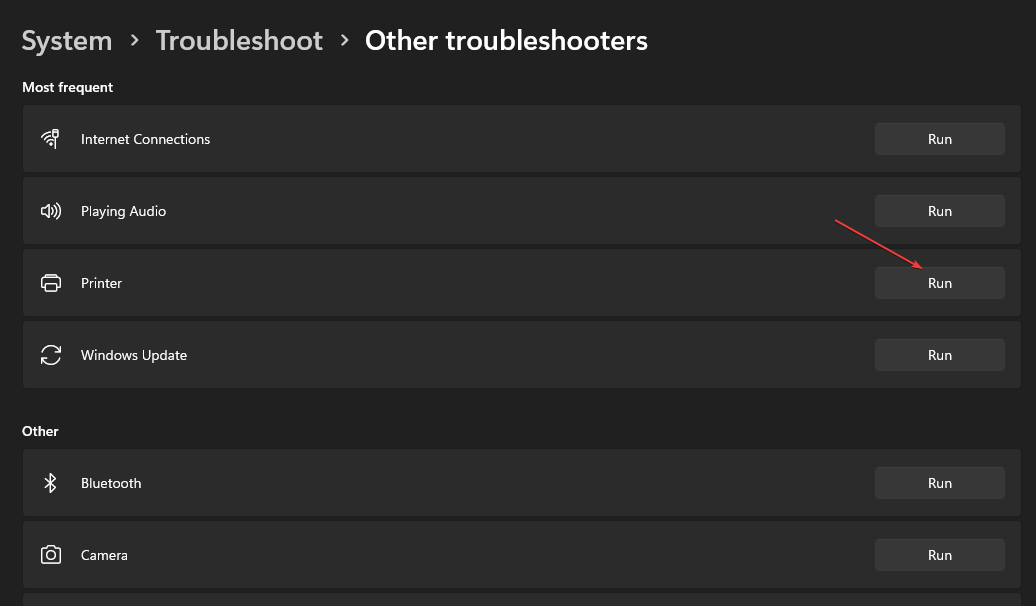
Task: Run the Printer troubleshooter
Action: [939, 283]
